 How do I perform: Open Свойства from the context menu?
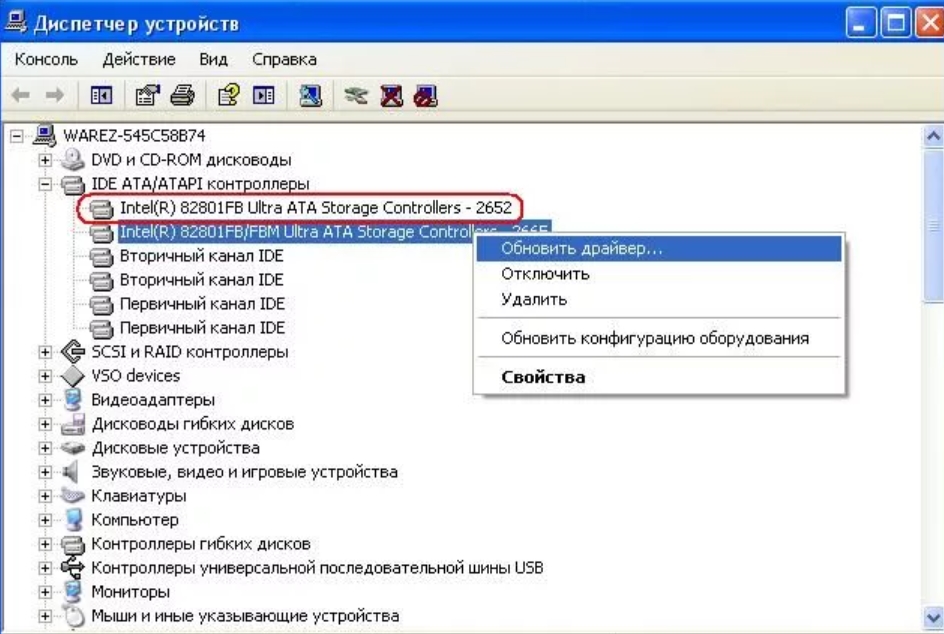click(x=543, y=377)
